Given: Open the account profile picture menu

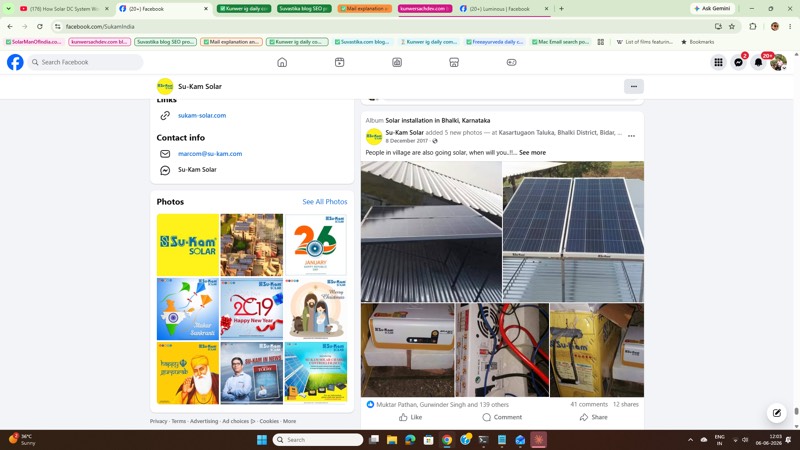Looking at the screenshot, I should [x=778, y=62].
